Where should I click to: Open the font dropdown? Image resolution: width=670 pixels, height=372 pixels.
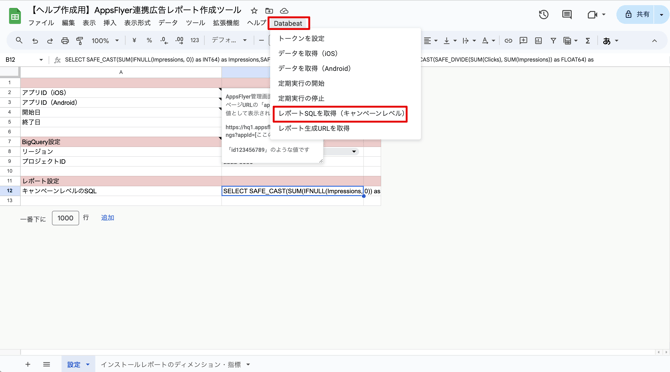[x=229, y=40]
